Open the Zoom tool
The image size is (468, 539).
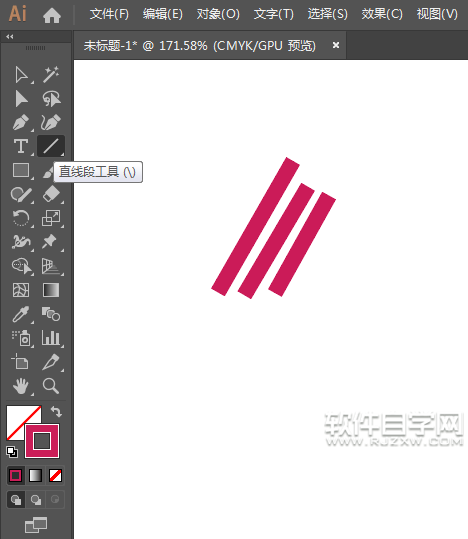pyautogui.click(x=51, y=386)
